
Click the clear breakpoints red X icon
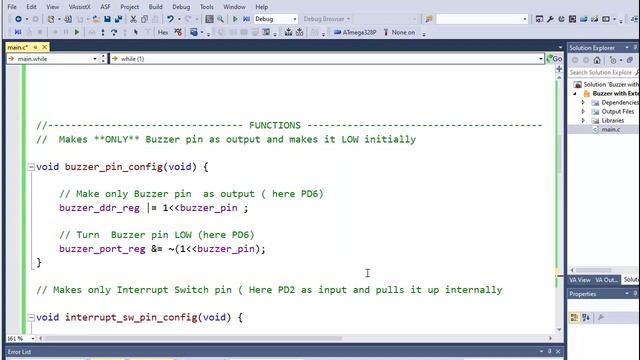click(178, 32)
